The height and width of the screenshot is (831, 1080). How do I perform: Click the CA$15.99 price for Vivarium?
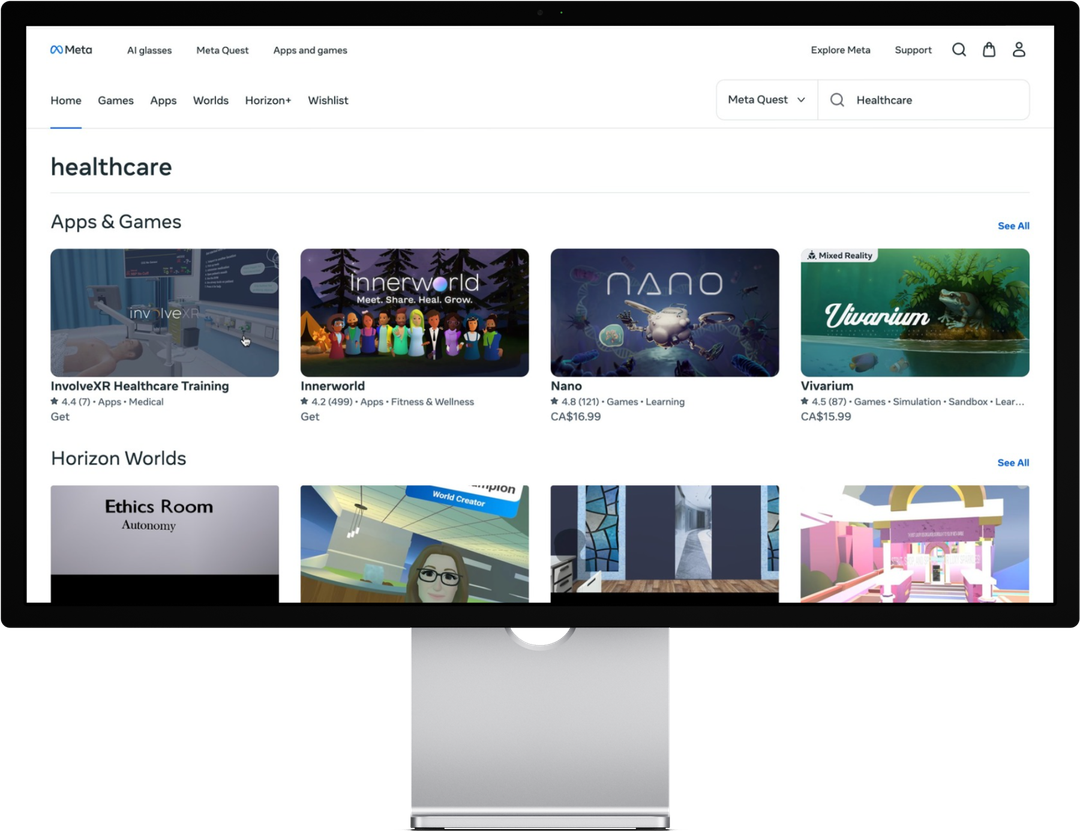click(826, 417)
